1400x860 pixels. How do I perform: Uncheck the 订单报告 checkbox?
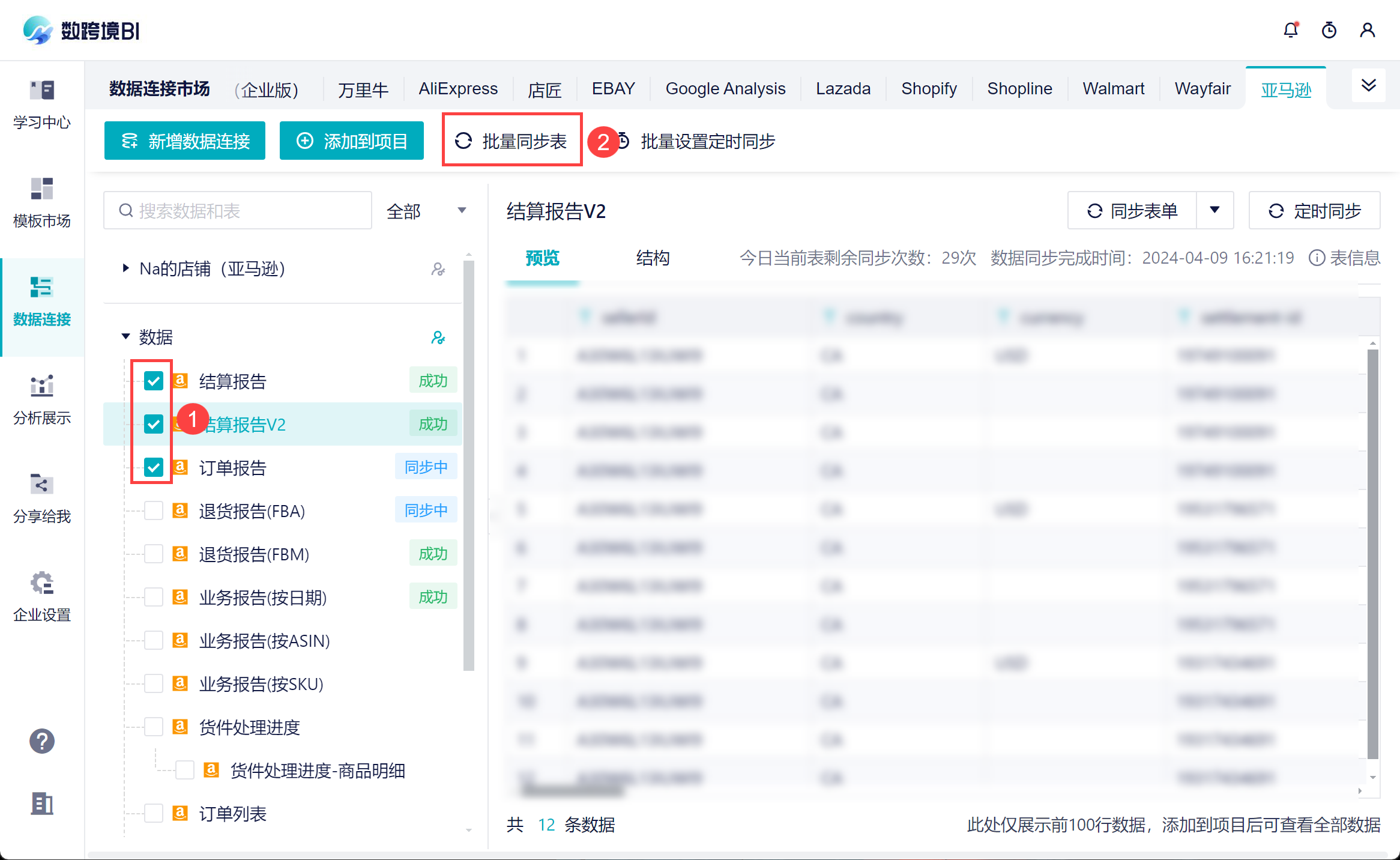(x=154, y=467)
